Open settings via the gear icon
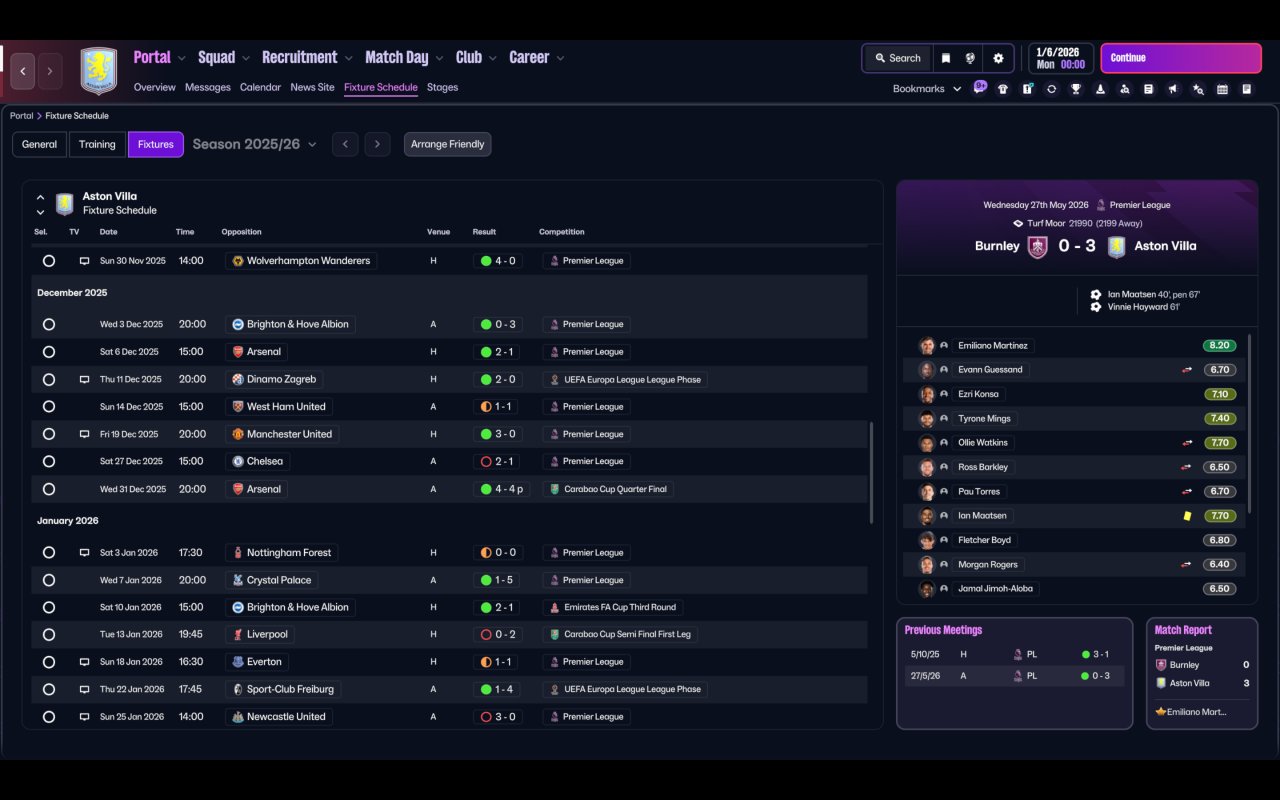Image resolution: width=1280 pixels, height=800 pixels. (998, 58)
